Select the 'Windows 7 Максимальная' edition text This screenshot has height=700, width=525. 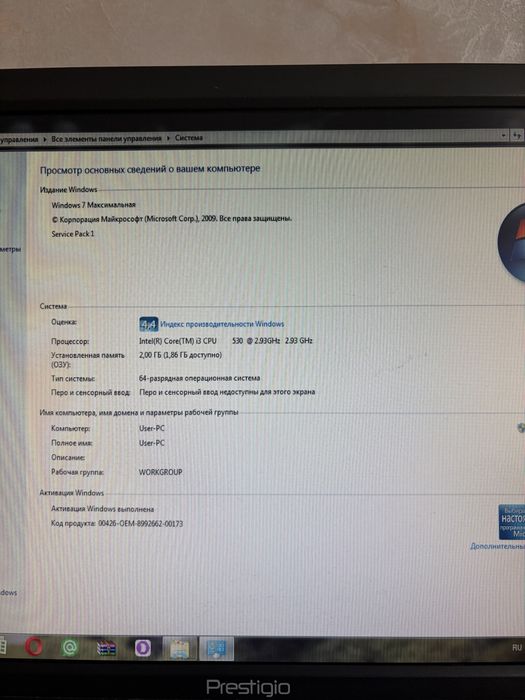pos(93,205)
